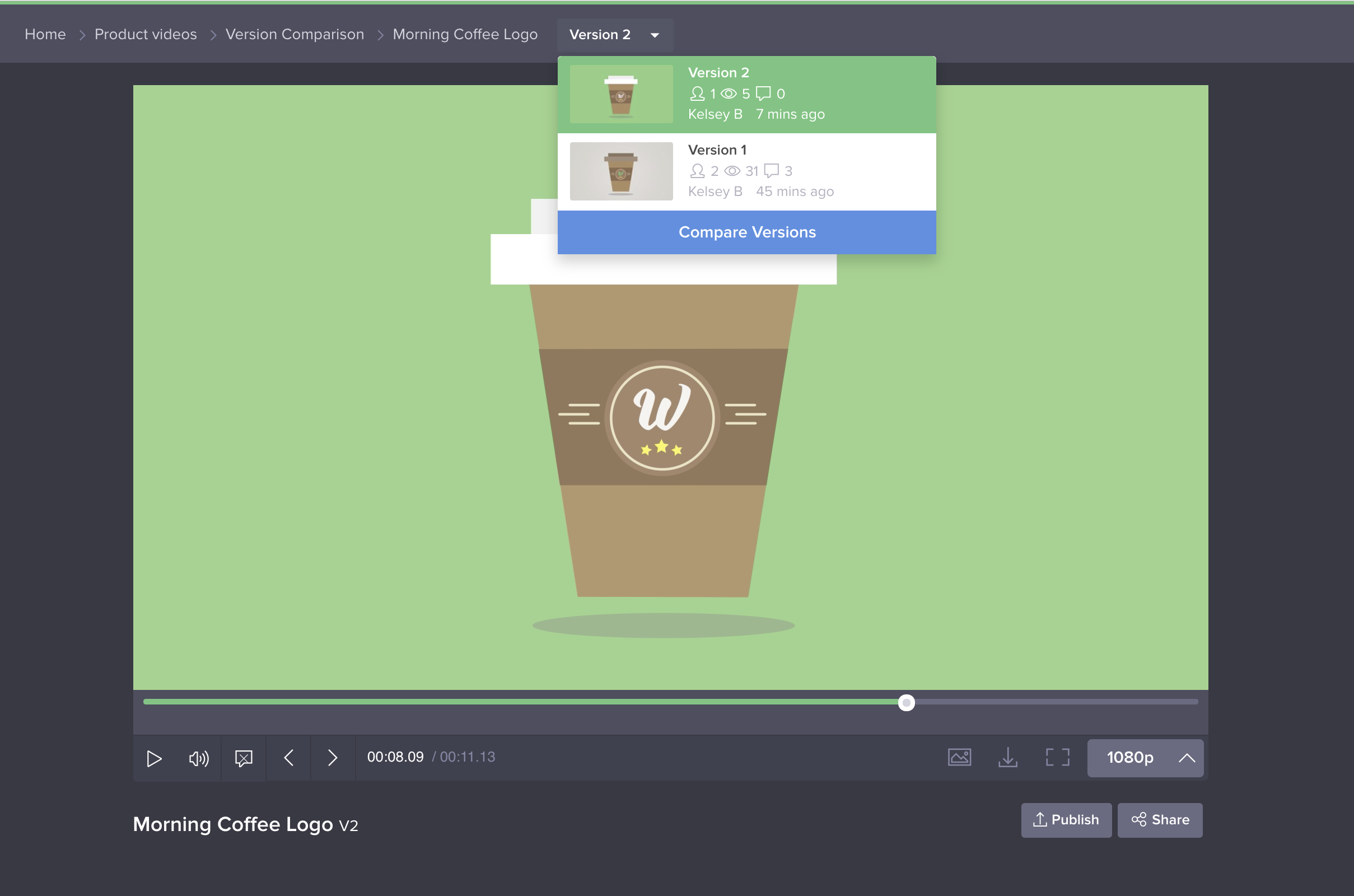Open Product videos breadcrumb
Image resolution: width=1354 pixels, height=896 pixels.
[146, 34]
